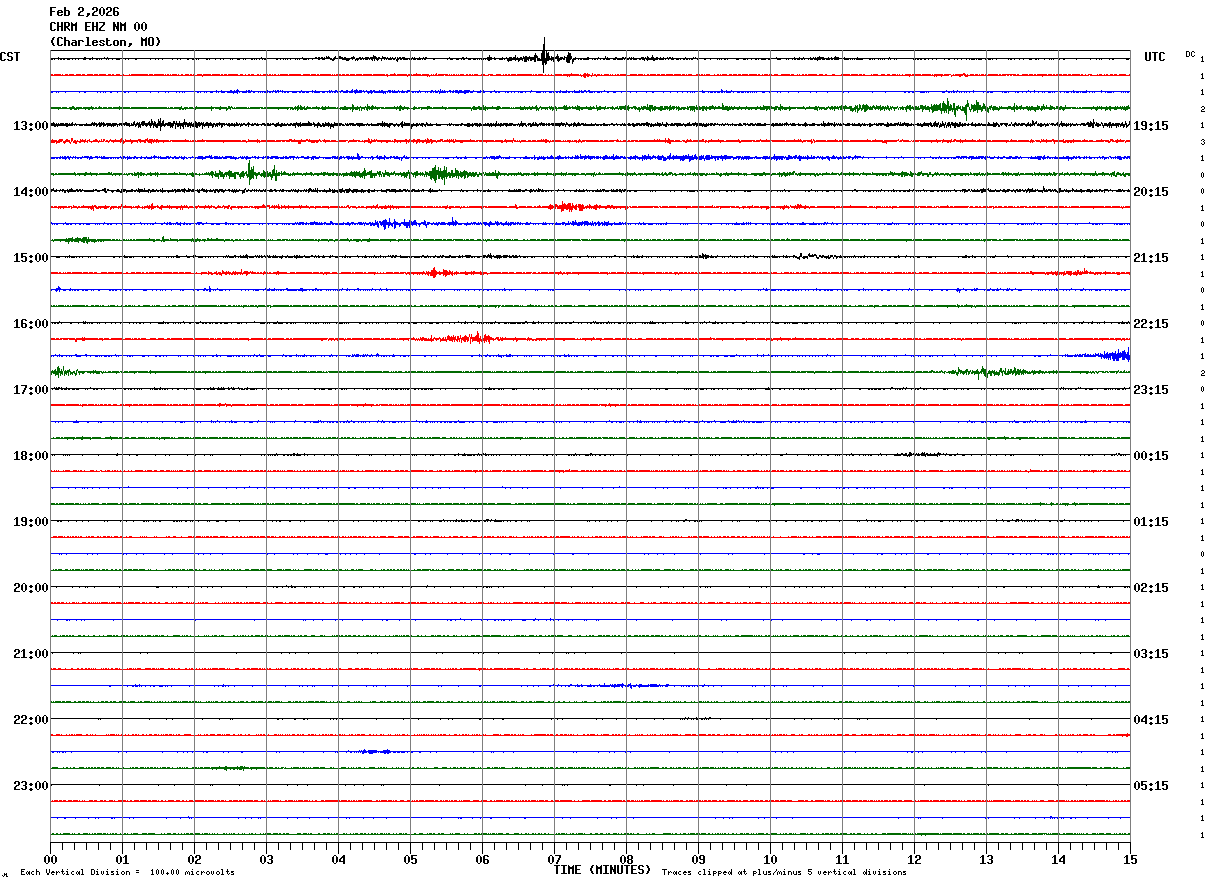
Task: Click the 03 minute axis tick label
Action: (267, 859)
